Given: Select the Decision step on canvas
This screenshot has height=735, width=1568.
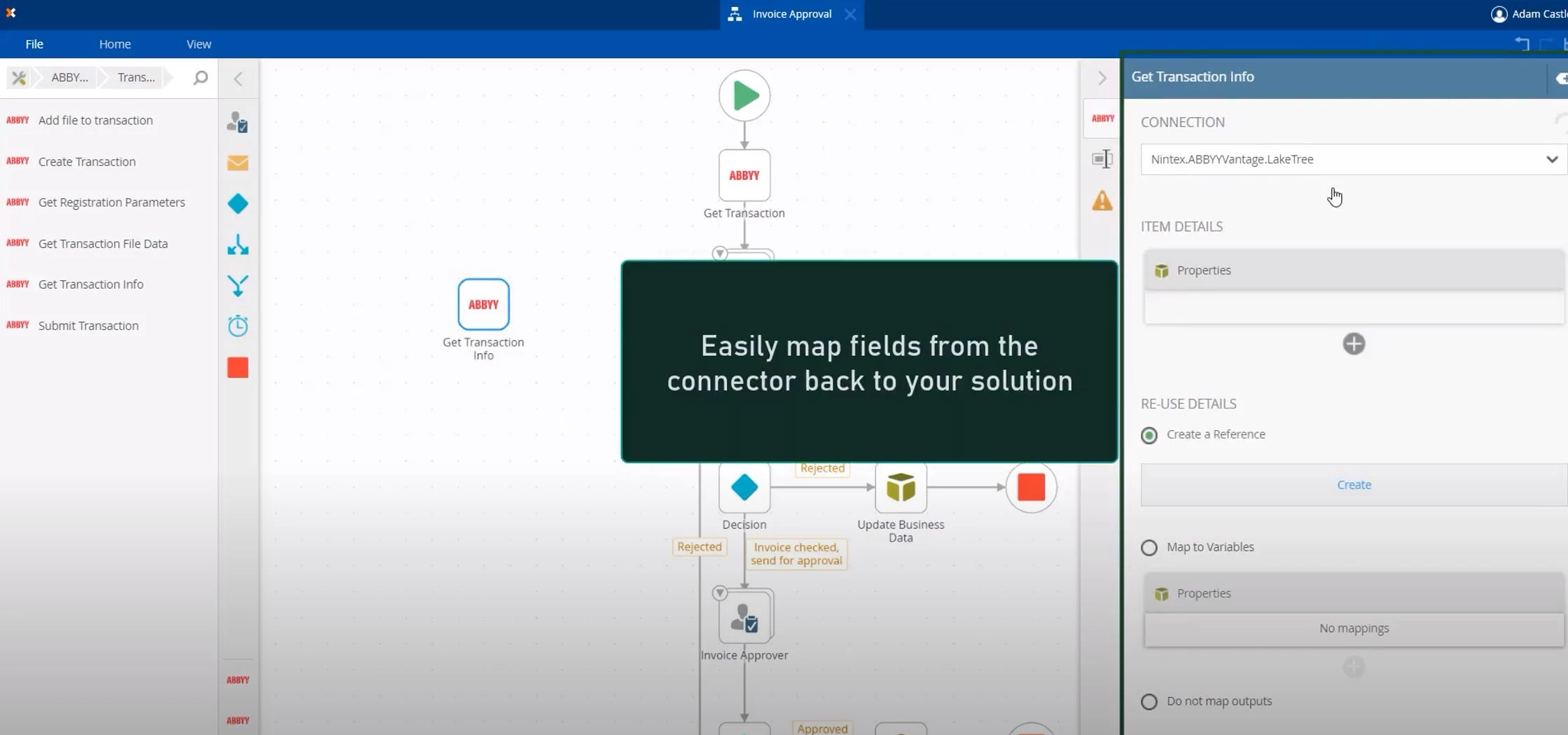Looking at the screenshot, I should pos(744,488).
